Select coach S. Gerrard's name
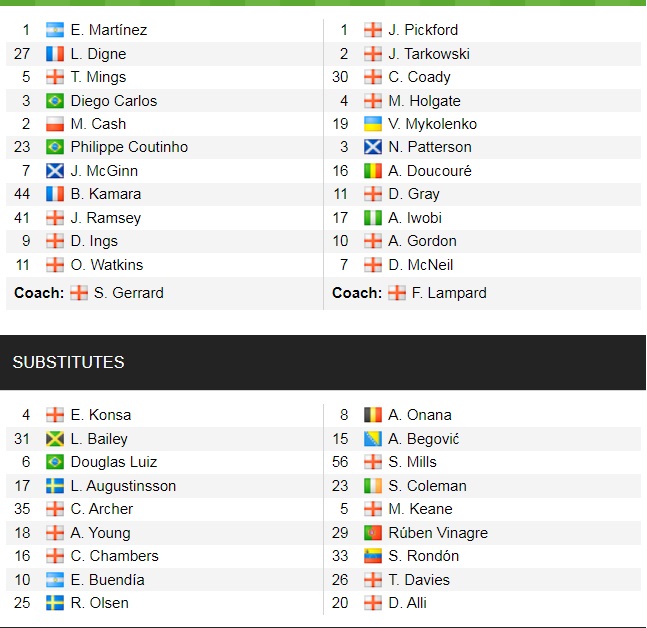 pos(128,293)
